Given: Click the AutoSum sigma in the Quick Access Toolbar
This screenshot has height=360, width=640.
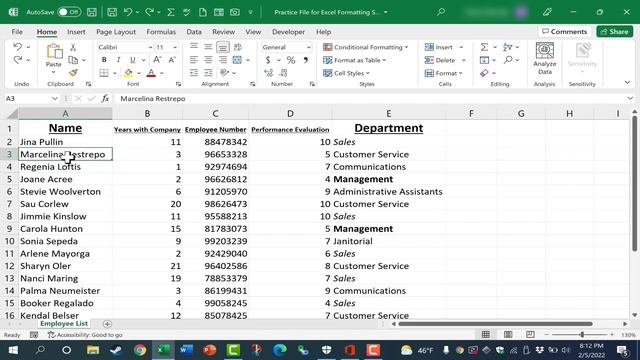Looking at the screenshot, I should point(171,12).
